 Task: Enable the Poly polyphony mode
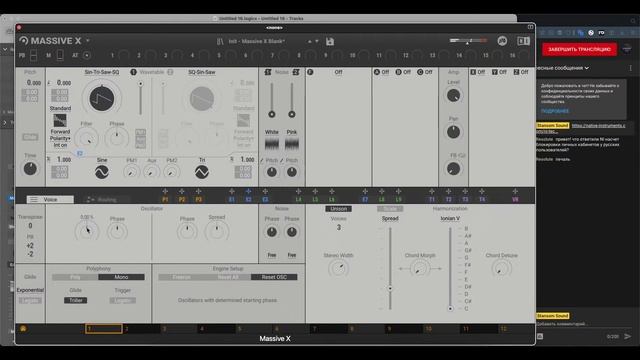point(75,277)
